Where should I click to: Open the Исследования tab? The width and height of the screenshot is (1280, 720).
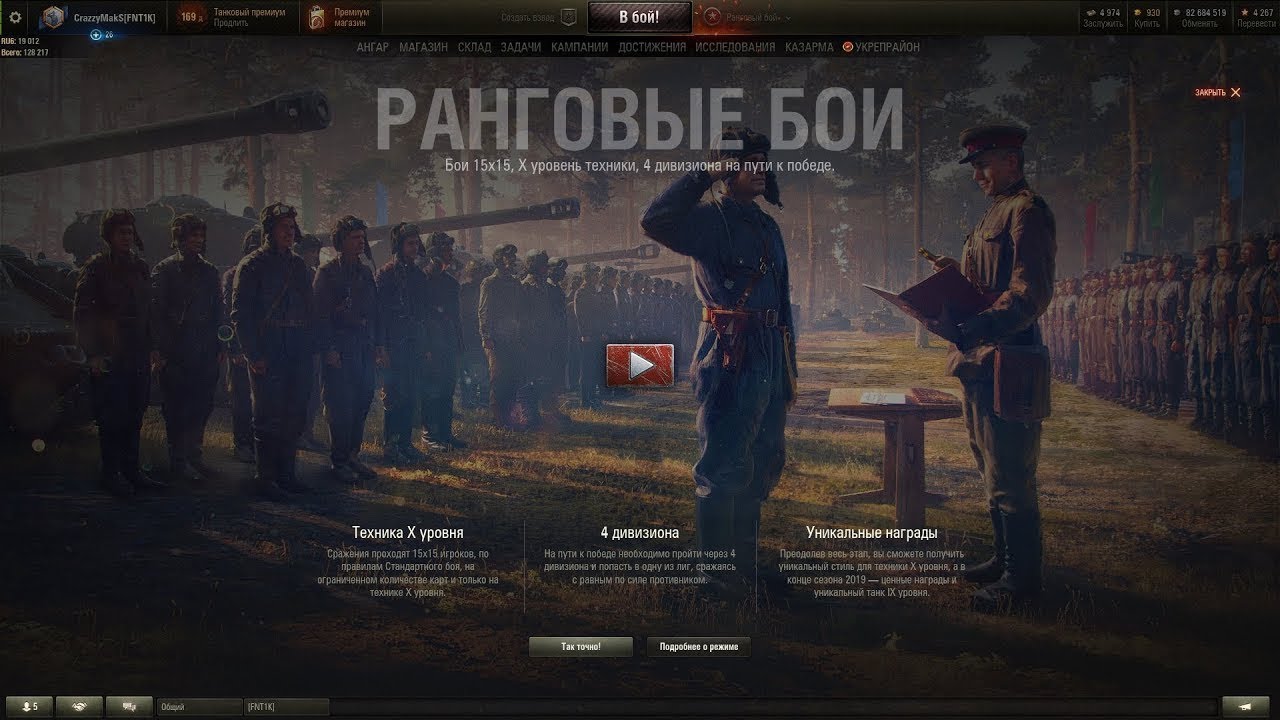coord(735,47)
